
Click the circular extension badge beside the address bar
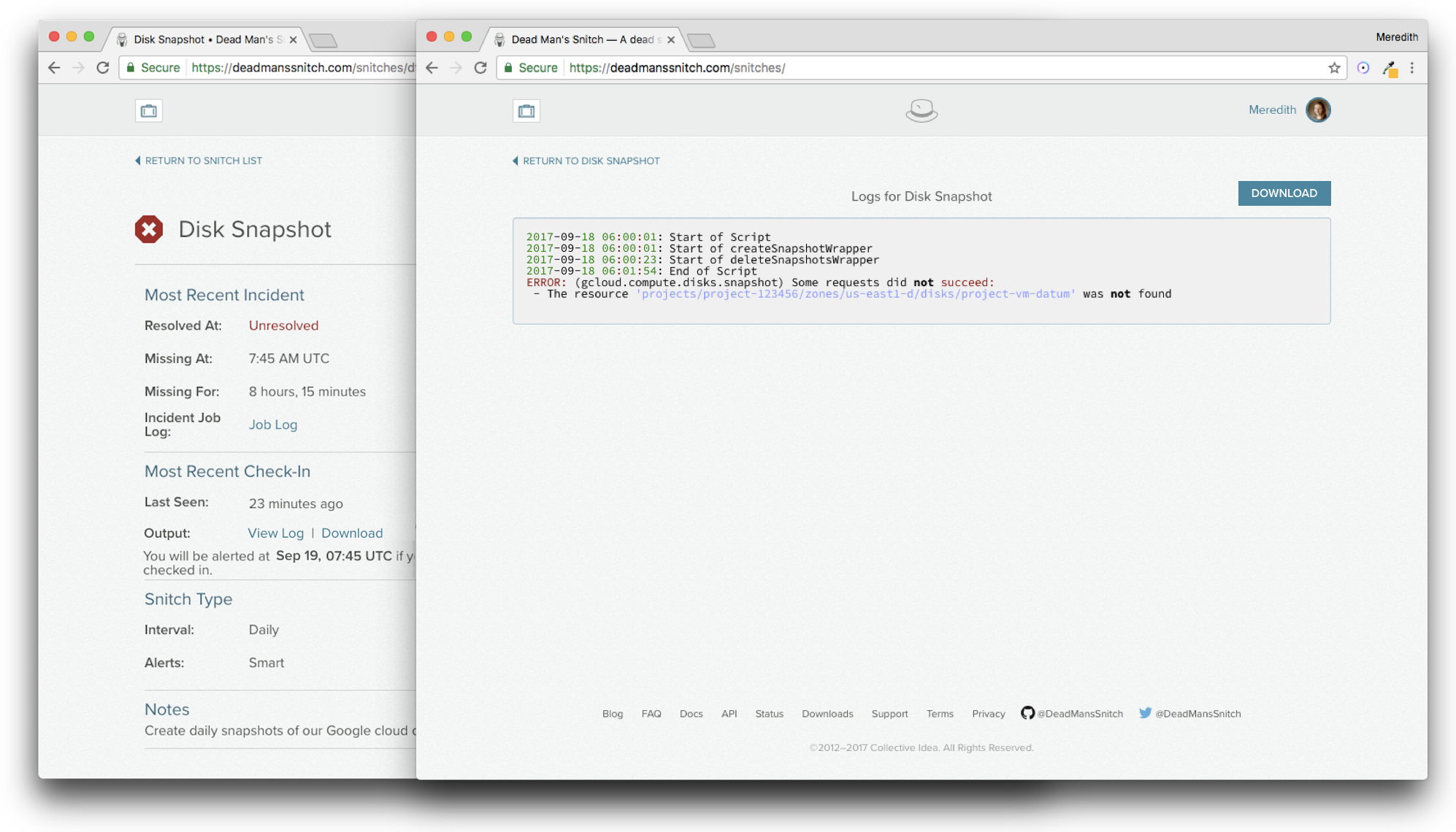(x=1364, y=67)
